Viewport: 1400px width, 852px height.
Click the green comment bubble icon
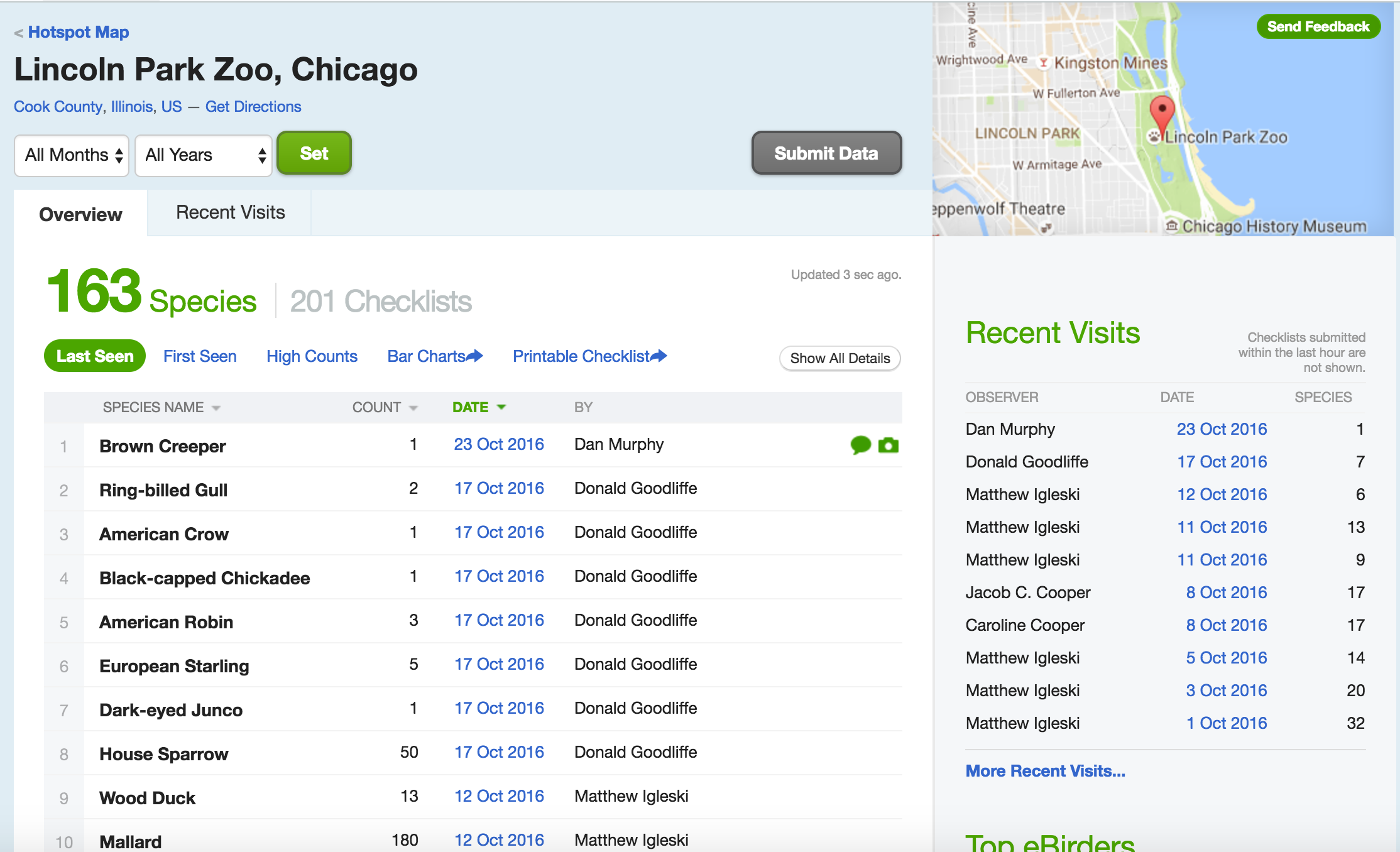click(860, 445)
